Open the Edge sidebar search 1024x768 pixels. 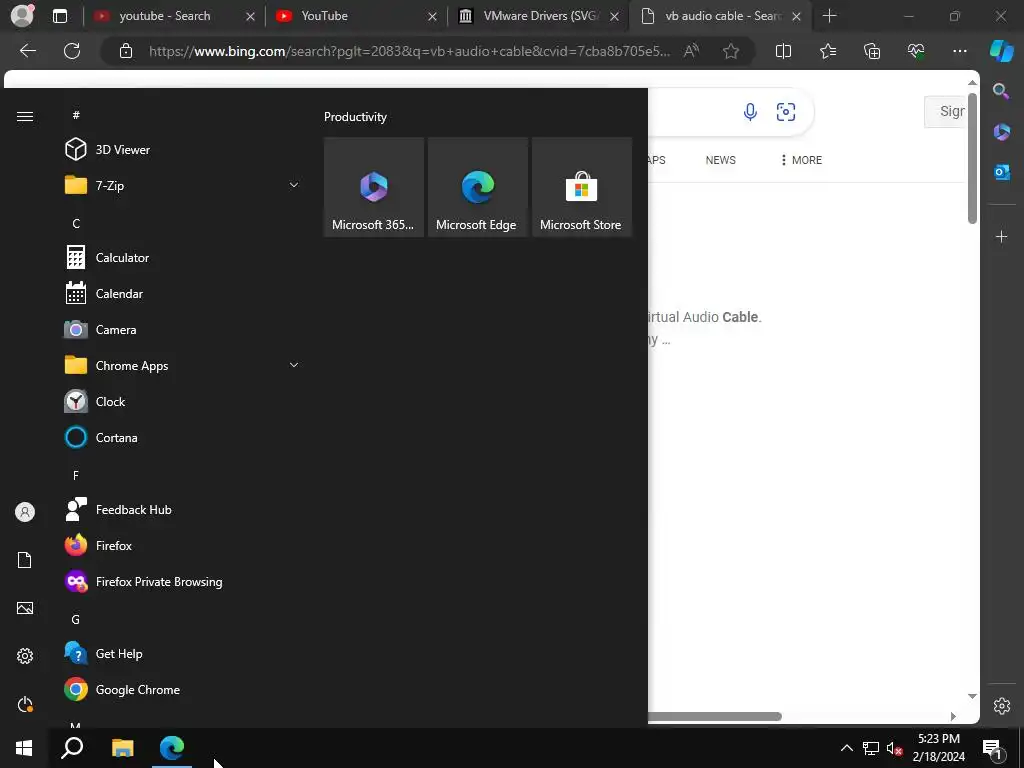coord(1001,91)
